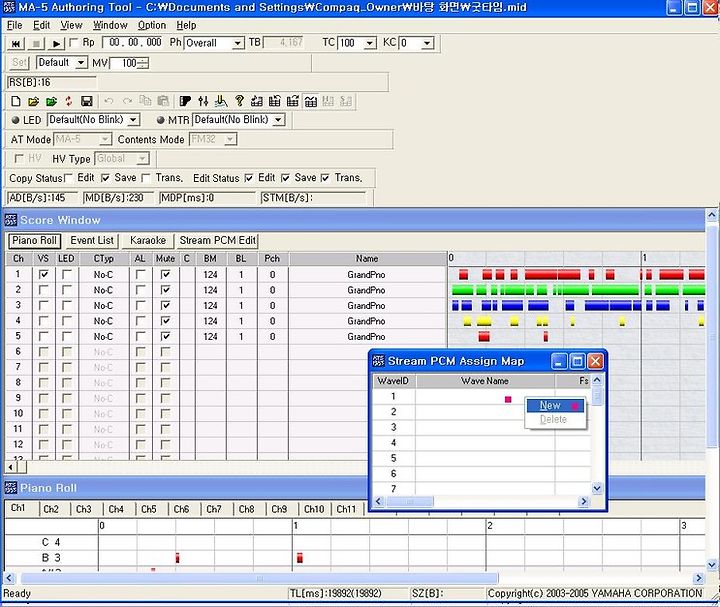Open the LED Default(No Blink) dropdown
Image resolution: width=720 pixels, height=607 pixels.
133,120
